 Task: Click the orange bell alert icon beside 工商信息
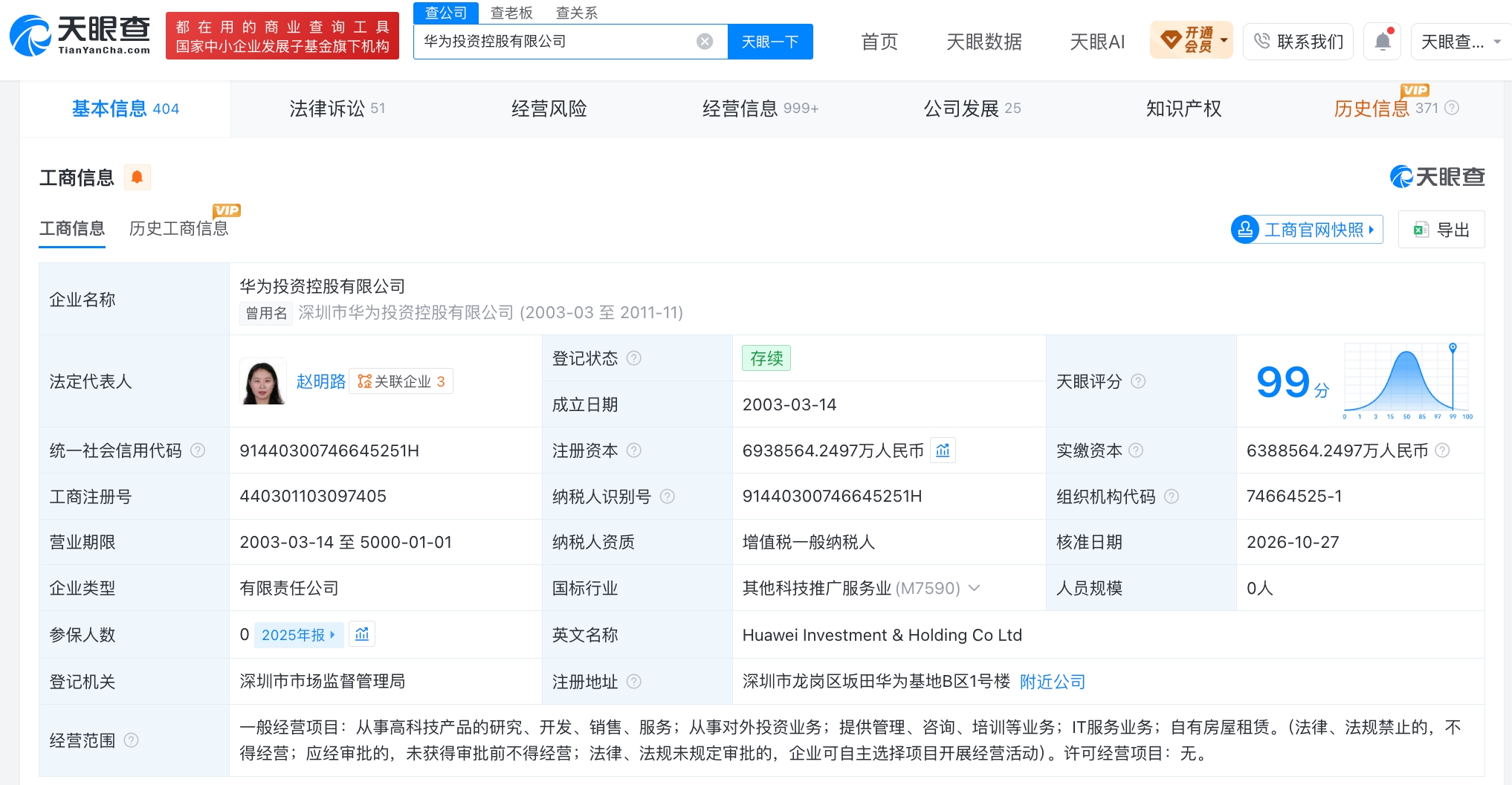click(137, 177)
